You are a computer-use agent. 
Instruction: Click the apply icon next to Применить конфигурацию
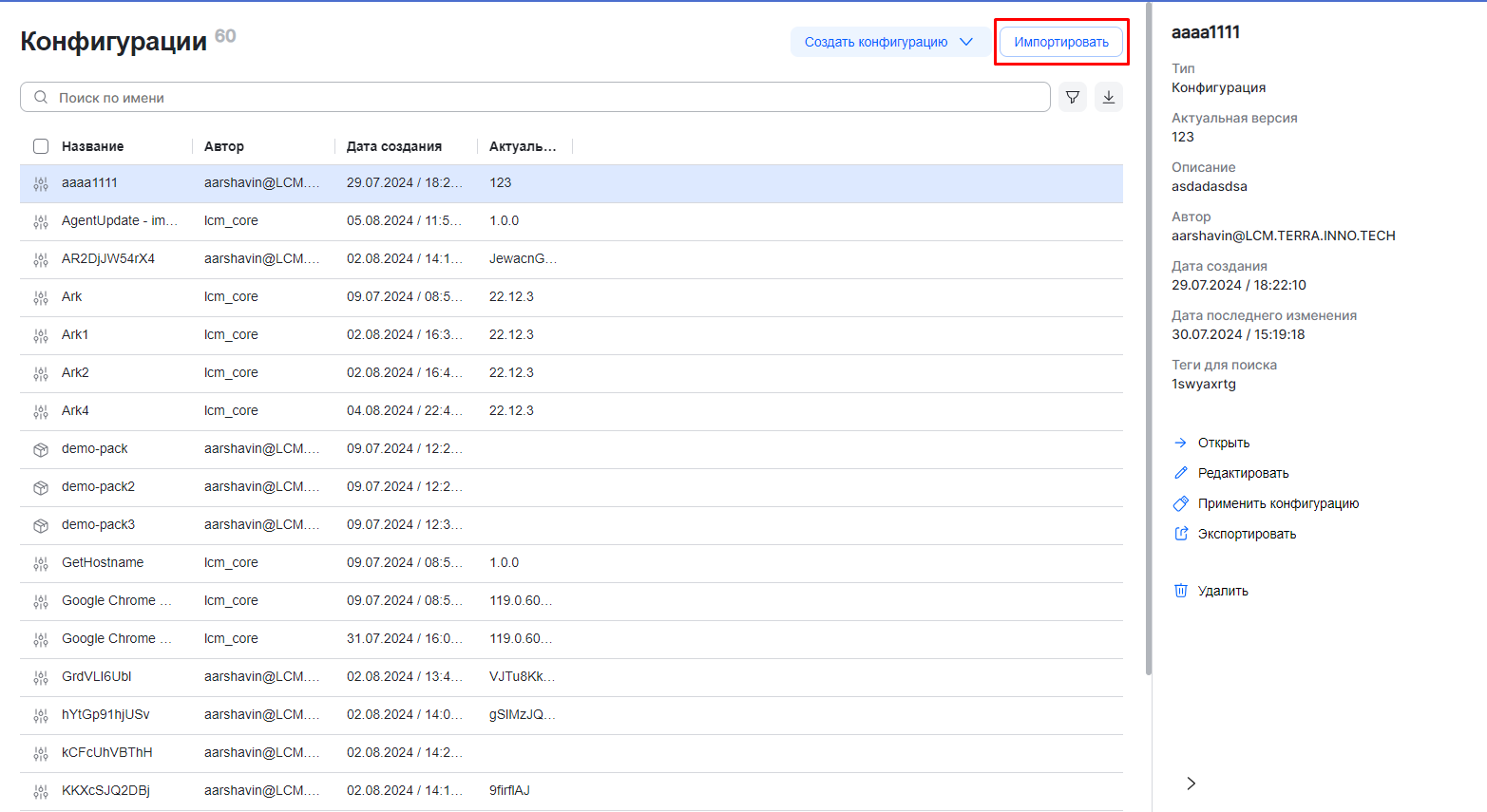coord(1181,503)
